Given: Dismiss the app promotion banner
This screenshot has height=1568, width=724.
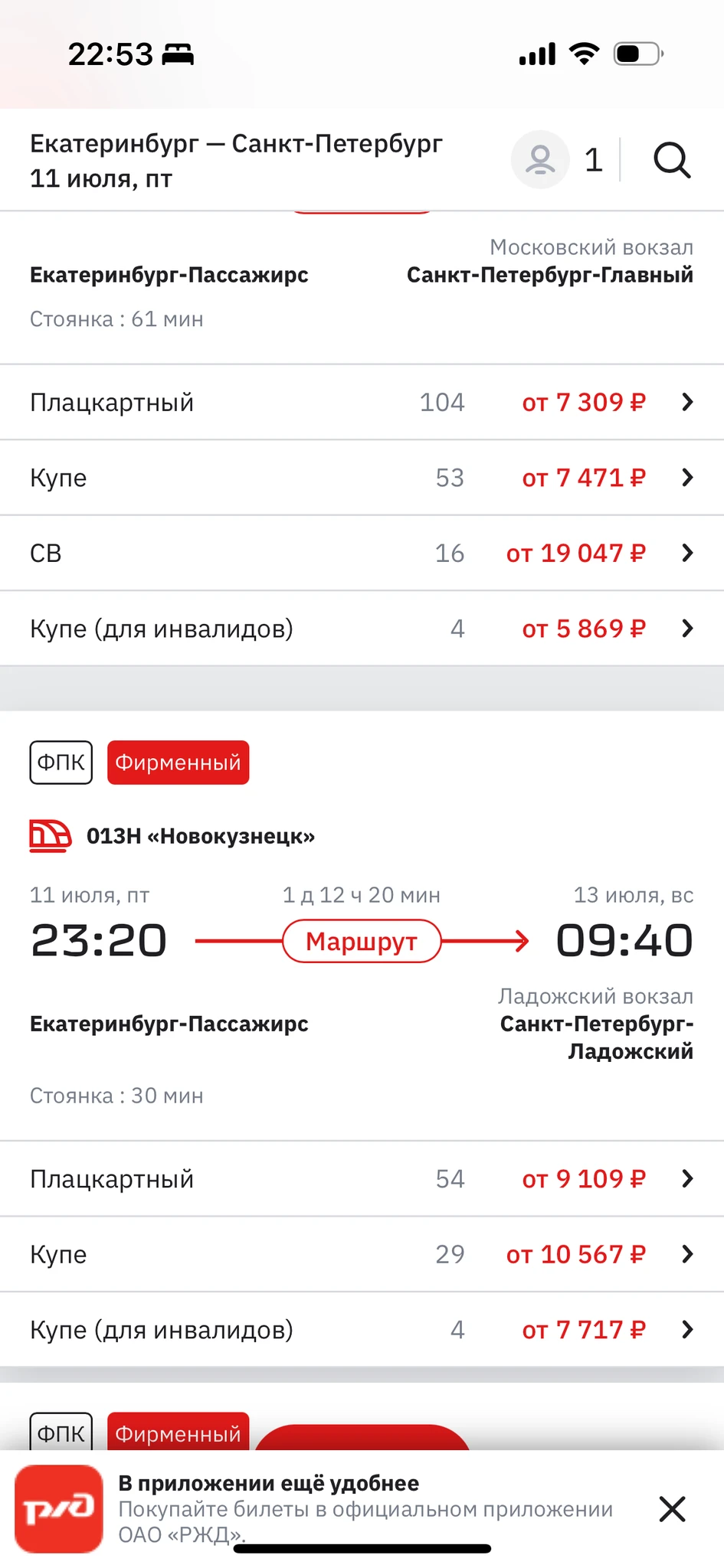Looking at the screenshot, I should pos(672,1509).
